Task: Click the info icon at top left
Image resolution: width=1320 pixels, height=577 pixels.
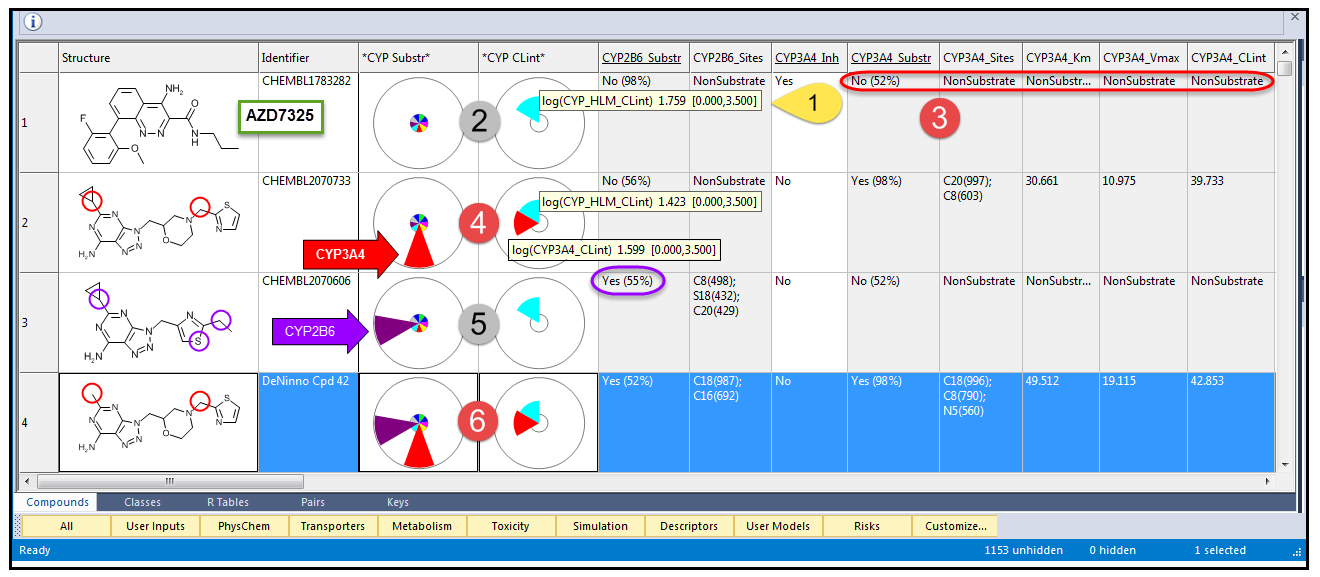Action: coord(32,22)
